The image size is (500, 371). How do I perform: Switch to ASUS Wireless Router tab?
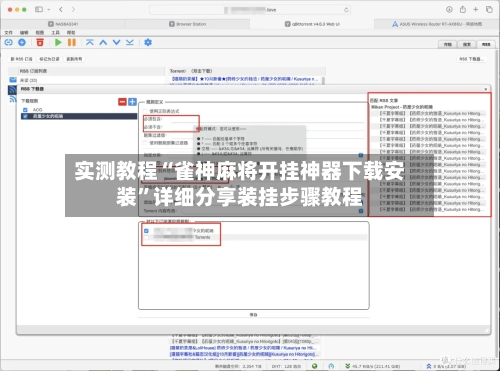(436, 24)
